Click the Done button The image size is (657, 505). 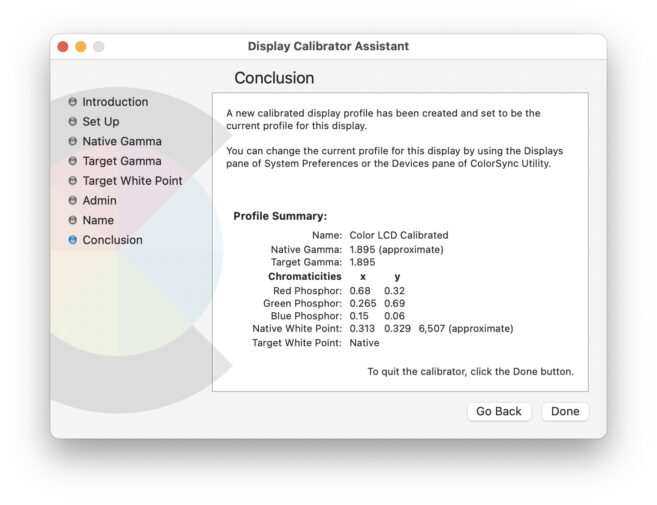click(565, 412)
